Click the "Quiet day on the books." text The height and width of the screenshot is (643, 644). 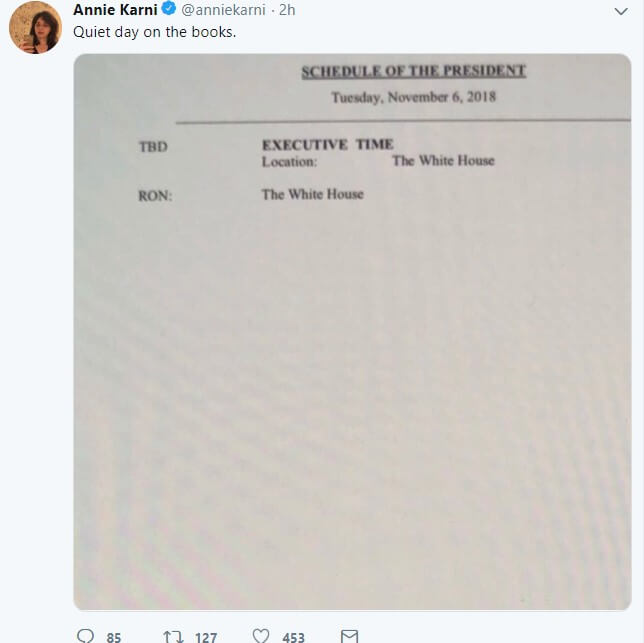pos(154,30)
